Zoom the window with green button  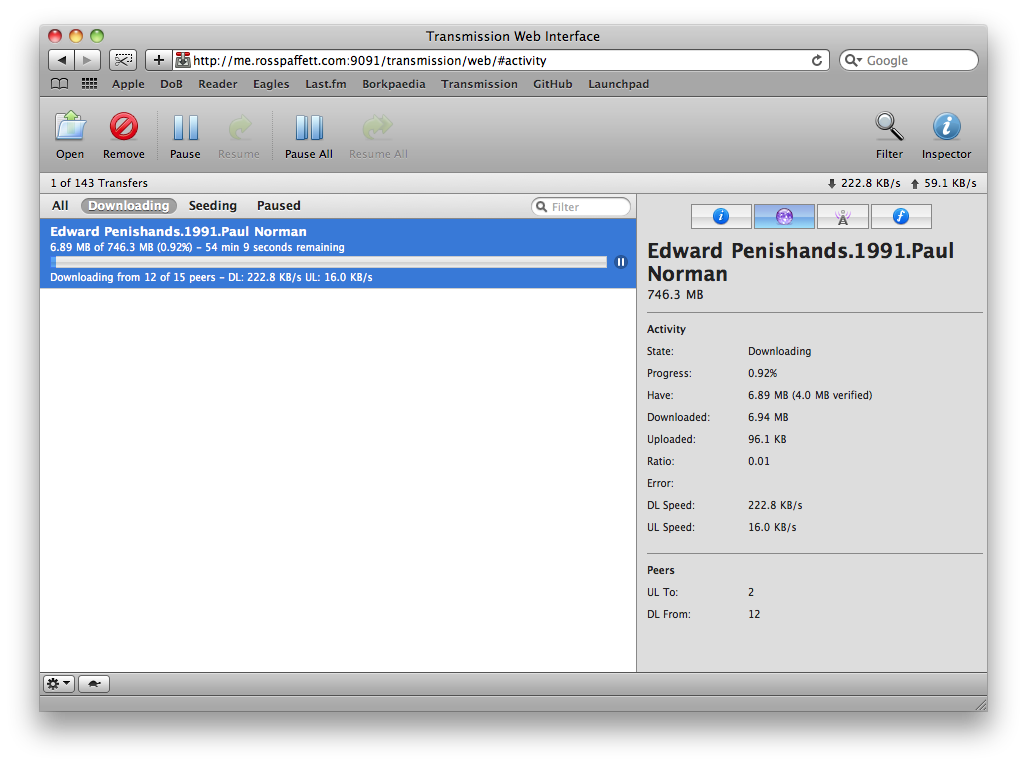click(x=97, y=35)
